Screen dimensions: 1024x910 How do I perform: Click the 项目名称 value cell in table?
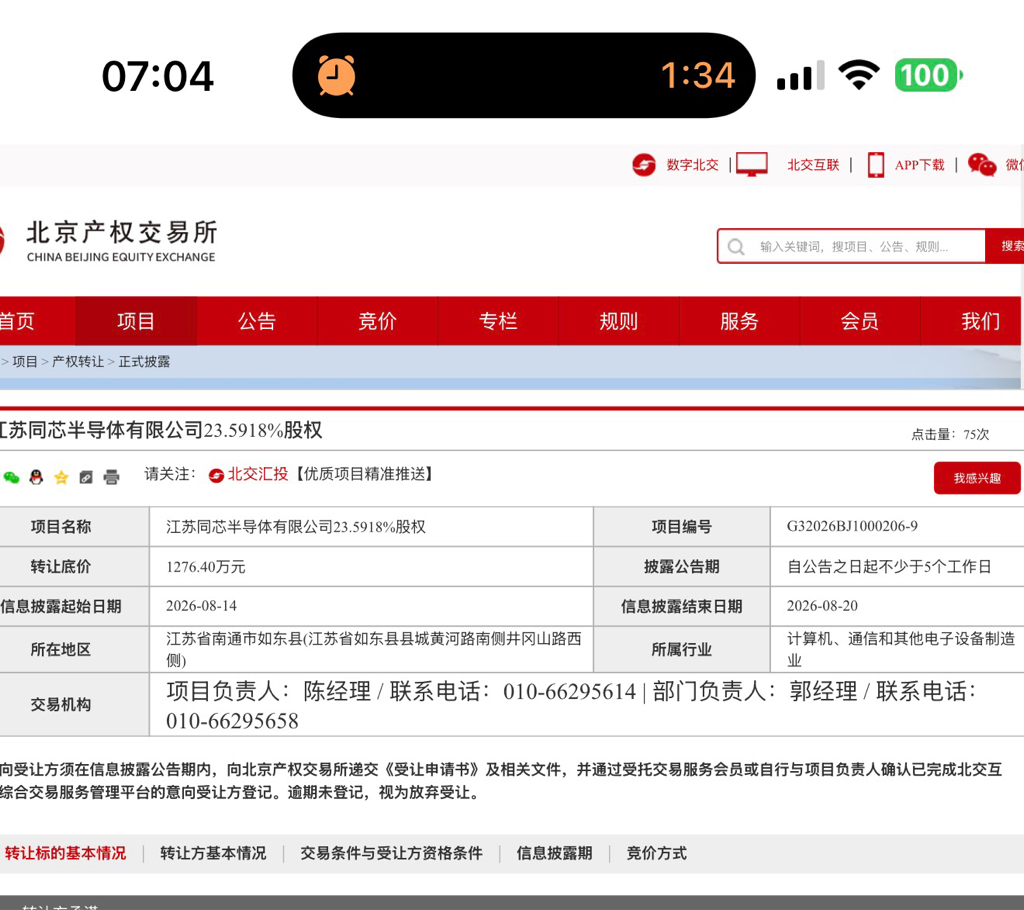tap(371, 527)
